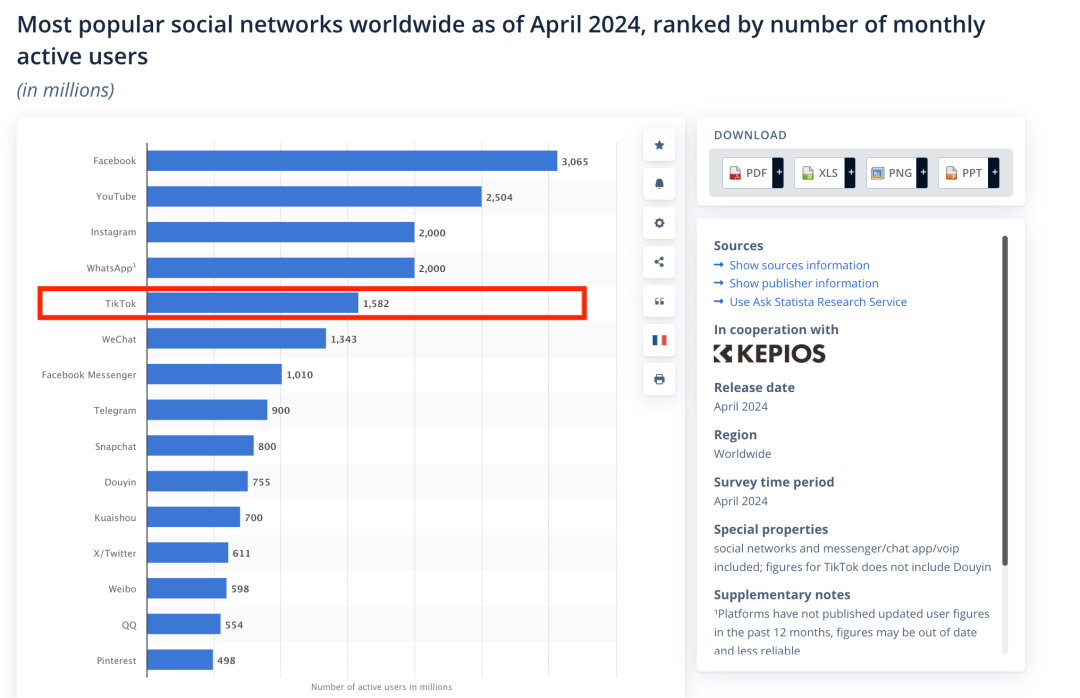Download the chart as PDF
This screenshot has width=1080, height=698.
[x=747, y=173]
